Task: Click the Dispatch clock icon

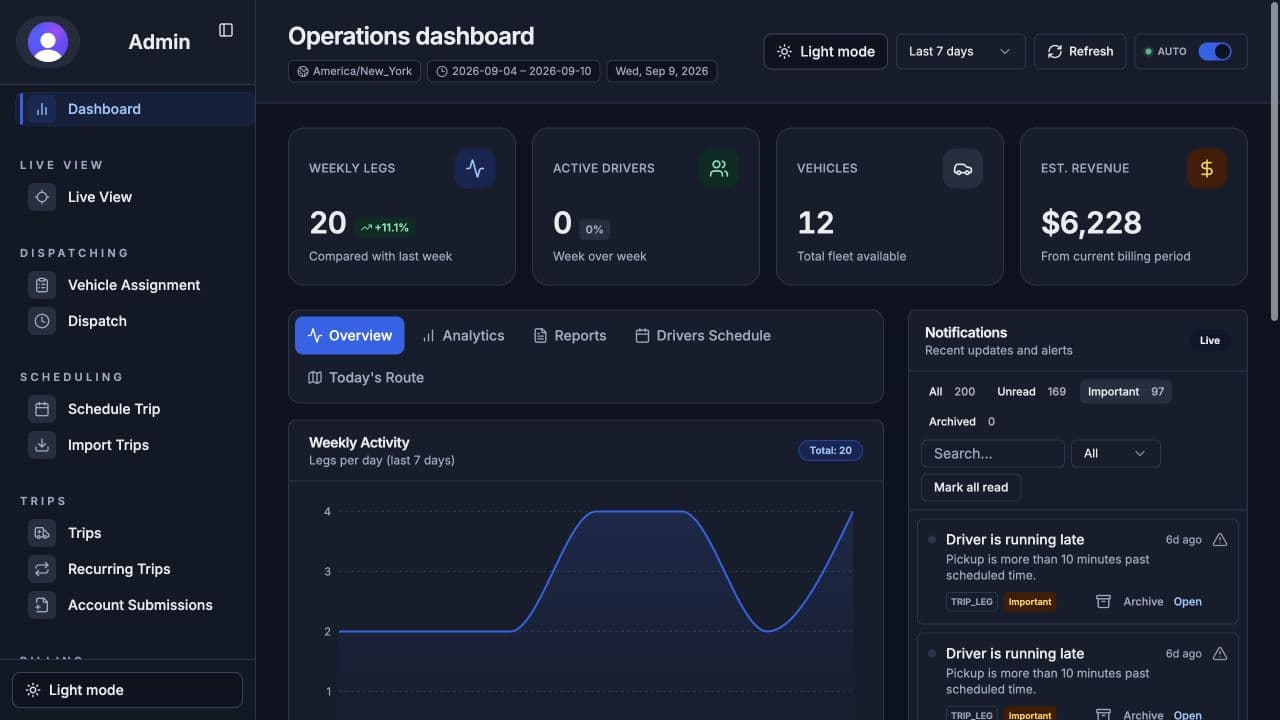Action: click(x=42, y=321)
